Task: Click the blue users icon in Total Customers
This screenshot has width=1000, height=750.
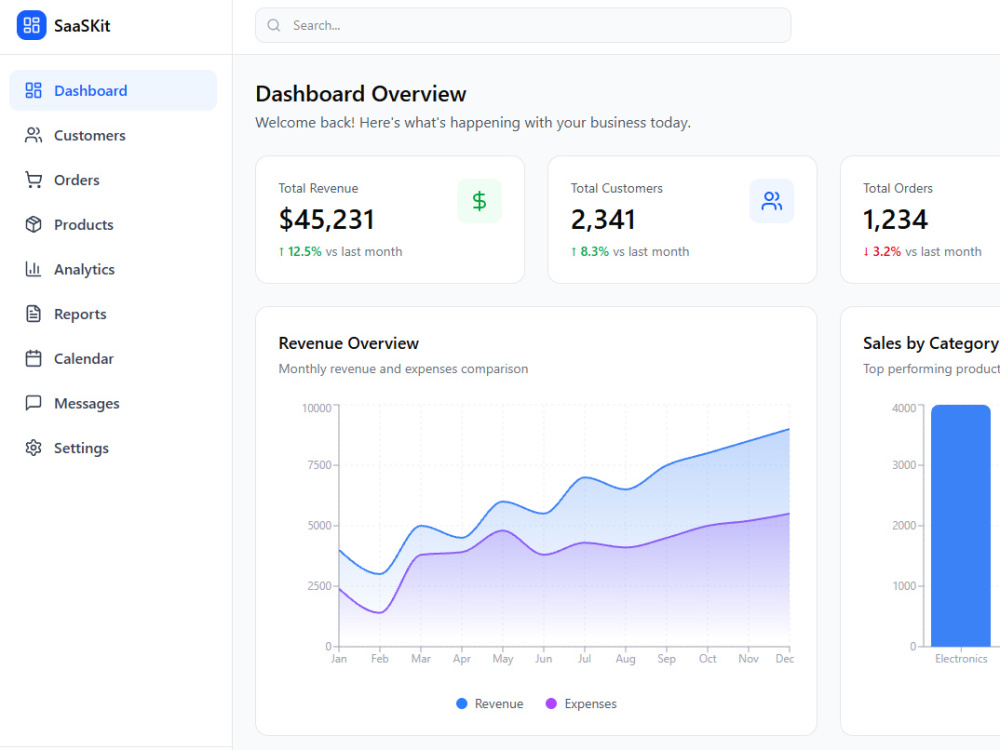Action: [772, 202]
